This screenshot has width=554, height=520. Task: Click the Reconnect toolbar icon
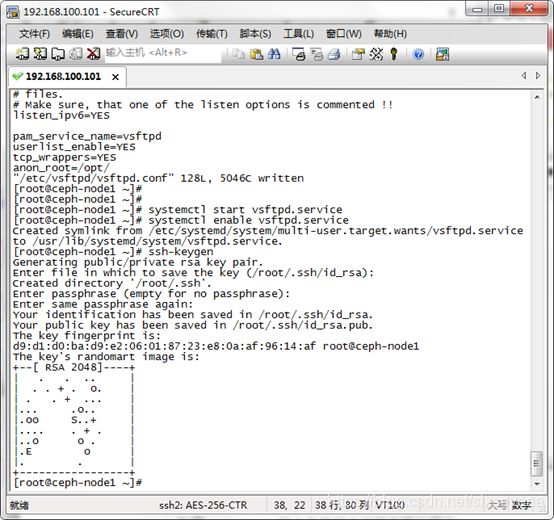tap(76, 54)
